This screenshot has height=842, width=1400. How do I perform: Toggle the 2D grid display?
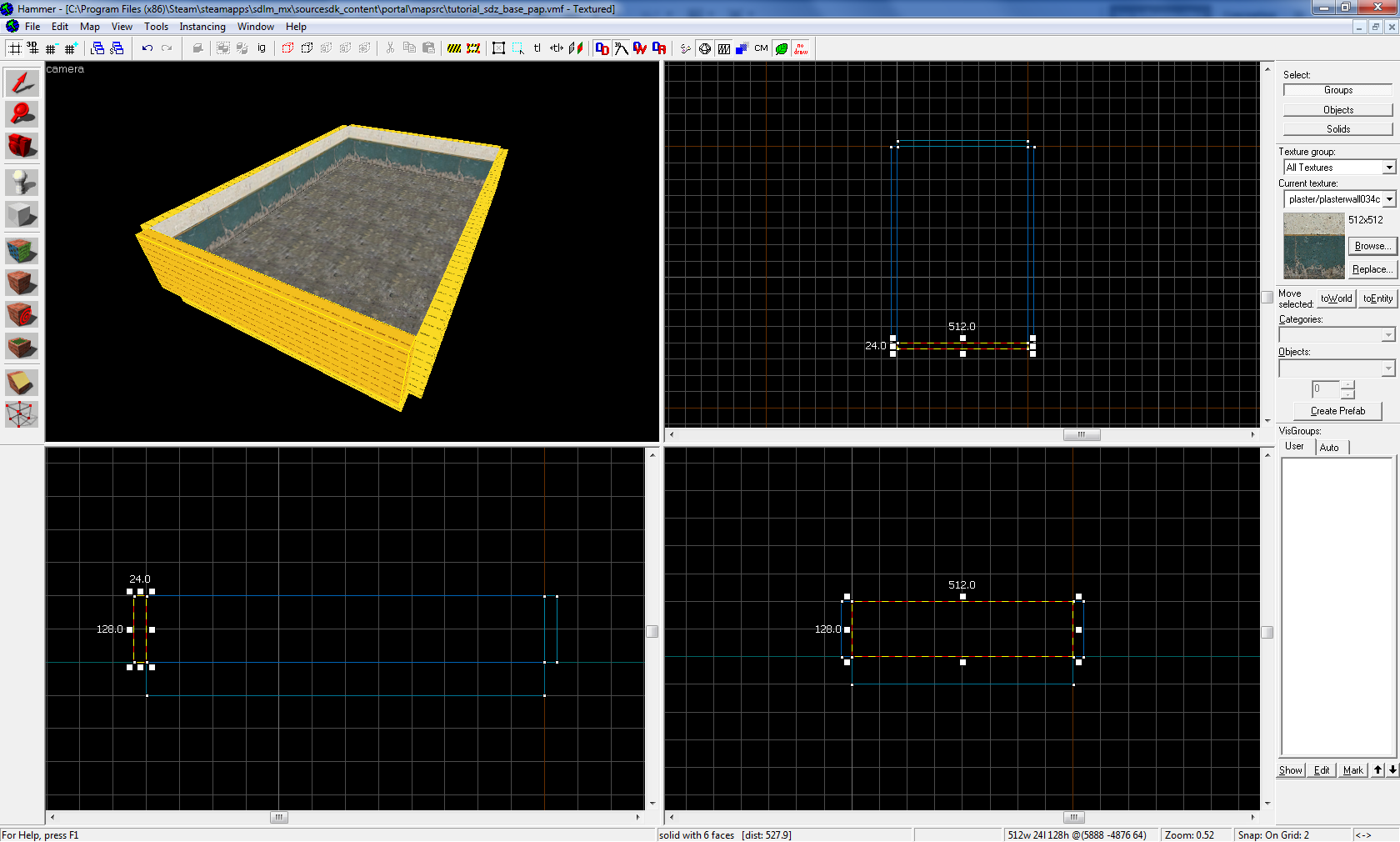(15, 48)
